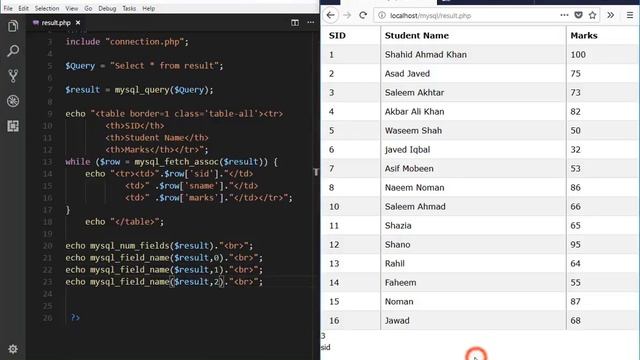Click the Faheem name cell
The width and height of the screenshot is (640, 360).
(473, 282)
